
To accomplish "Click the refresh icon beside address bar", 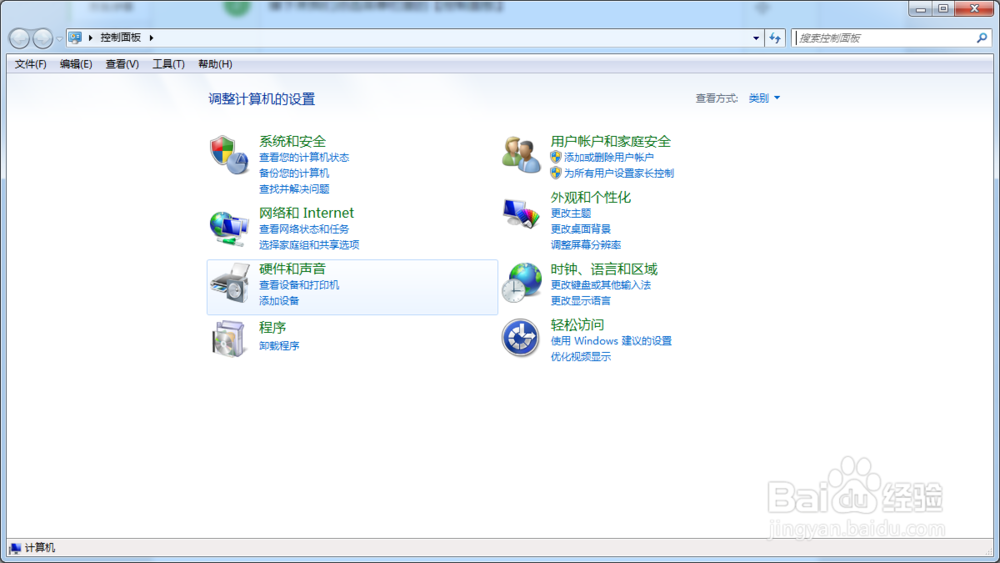I will tap(775, 38).
